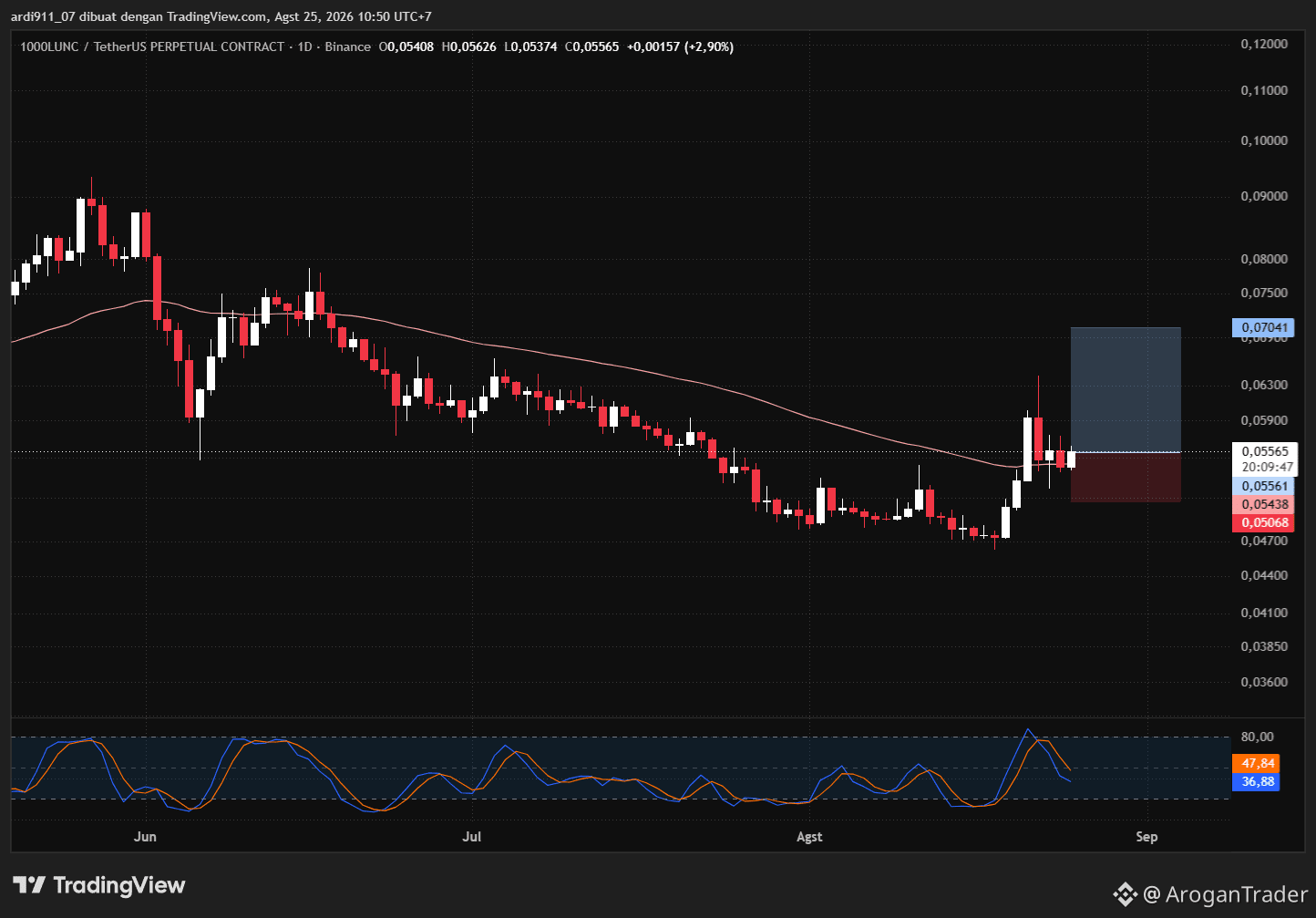
Task: Click the 0,03600 price axis label
Action: pos(1264,682)
